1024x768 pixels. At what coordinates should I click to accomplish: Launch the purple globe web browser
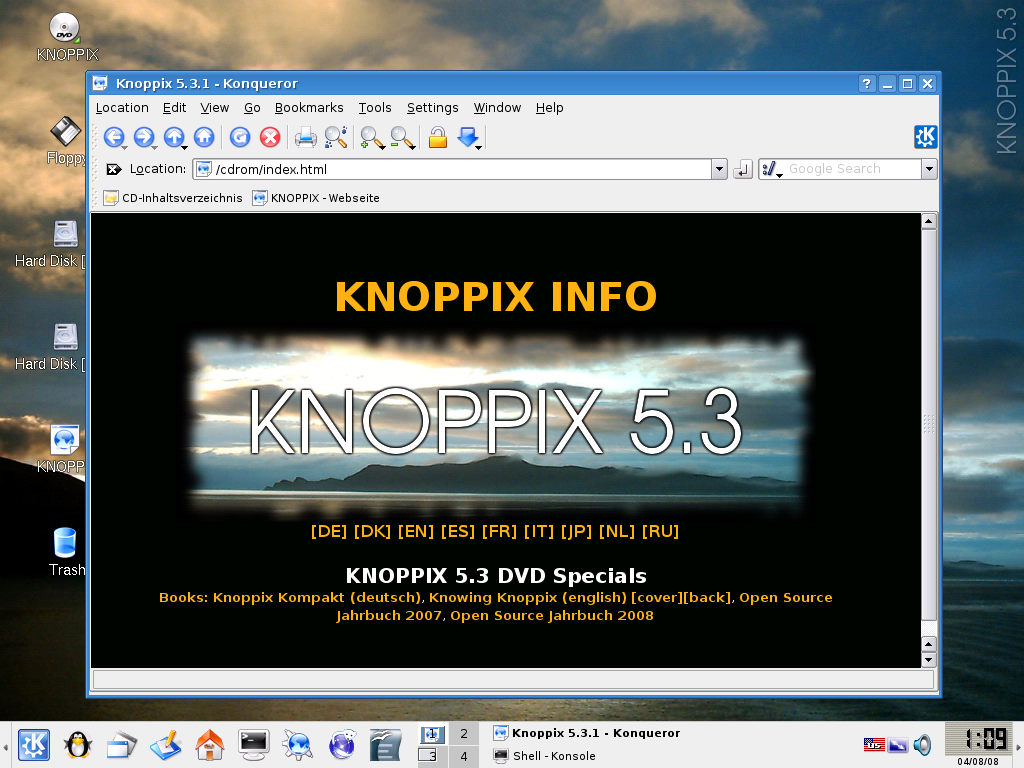pyautogui.click(x=342, y=744)
